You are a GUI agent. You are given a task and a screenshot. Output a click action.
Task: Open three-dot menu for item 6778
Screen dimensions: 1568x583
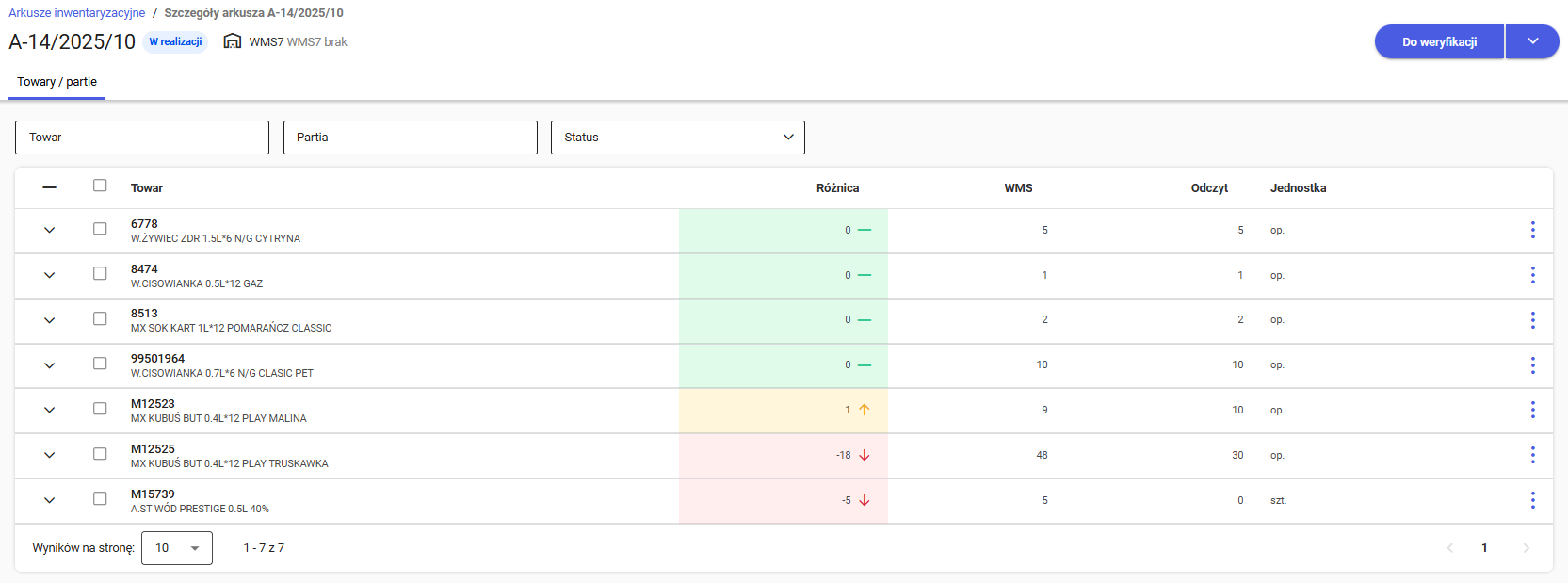click(1532, 230)
